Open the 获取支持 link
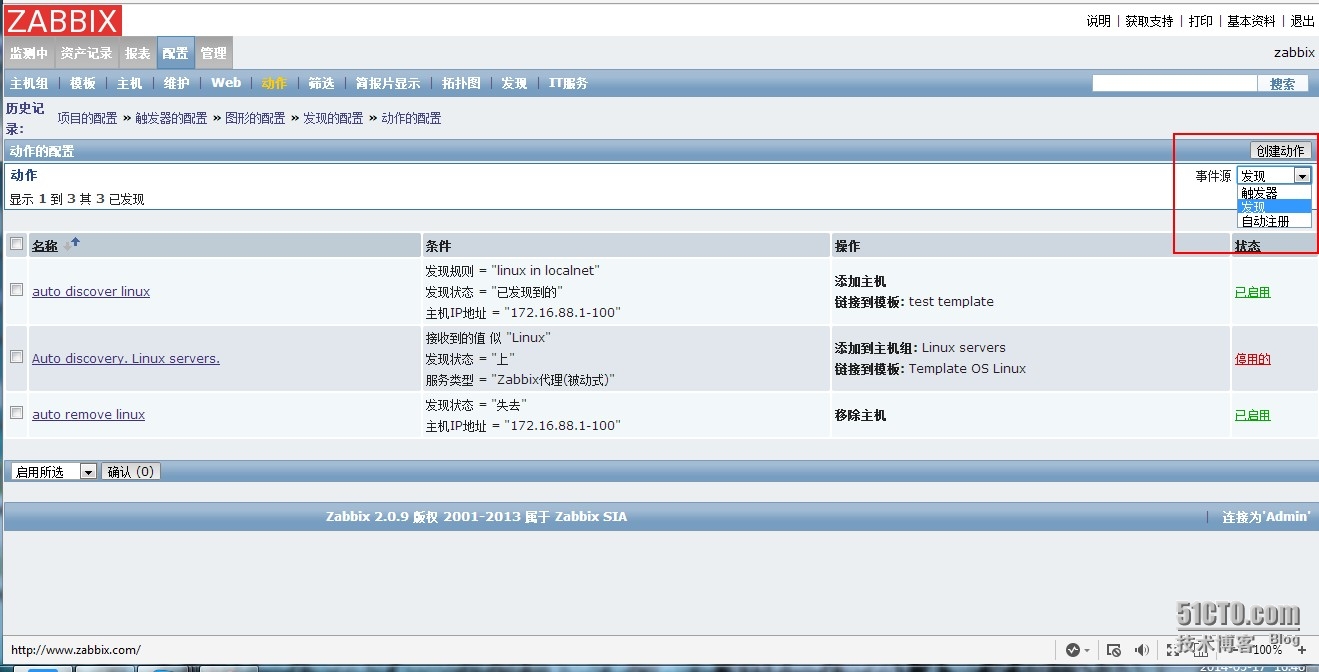Viewport: 1319px width, 672px height. tap(1149, 21)
